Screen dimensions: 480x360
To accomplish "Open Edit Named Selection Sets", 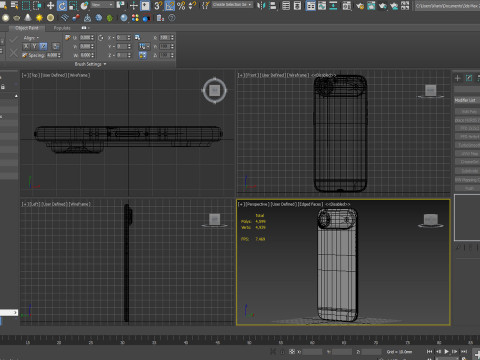I will tap(205, 5).
